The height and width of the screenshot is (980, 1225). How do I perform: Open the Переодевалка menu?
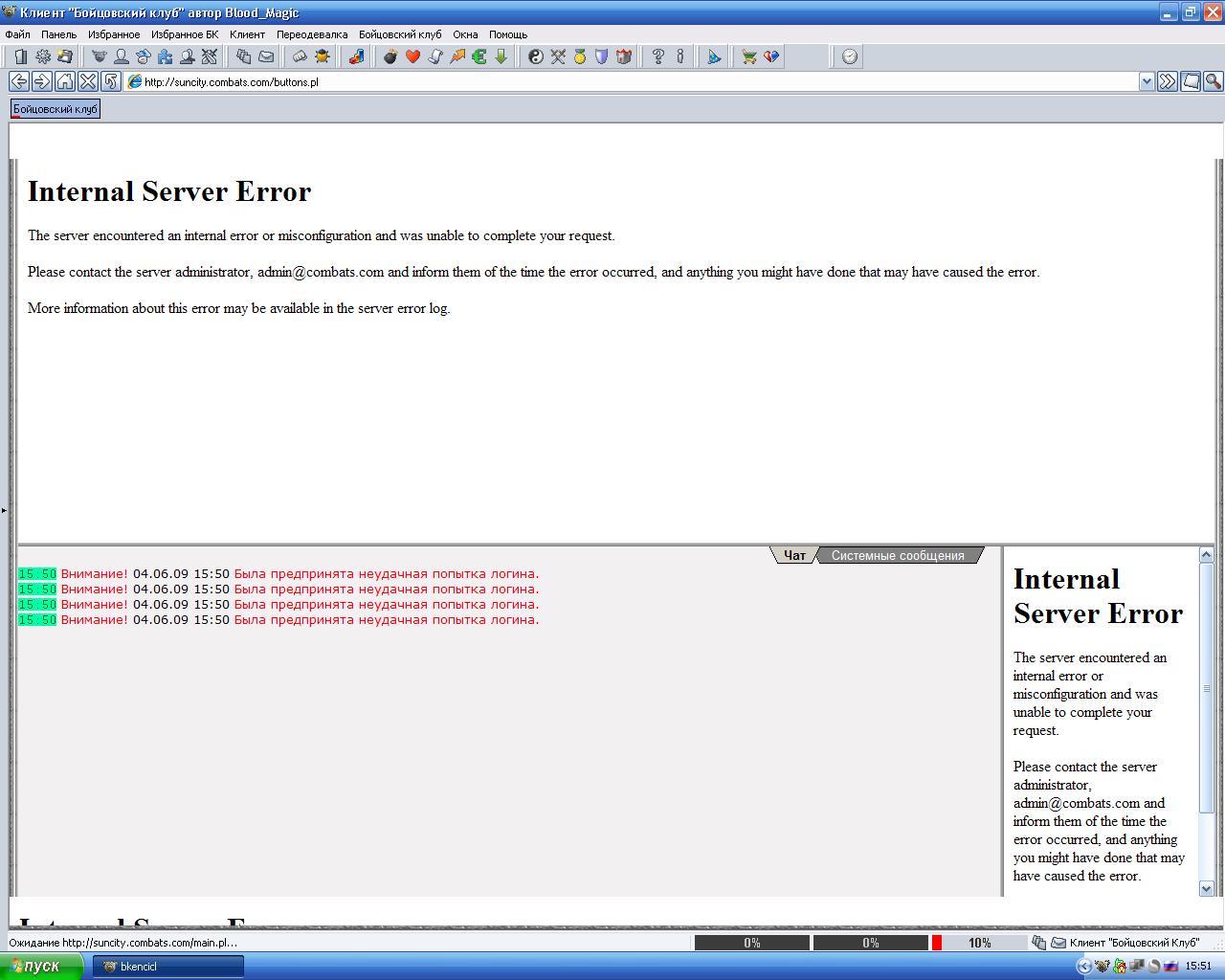pyautogui.click(x=312, y=34)
